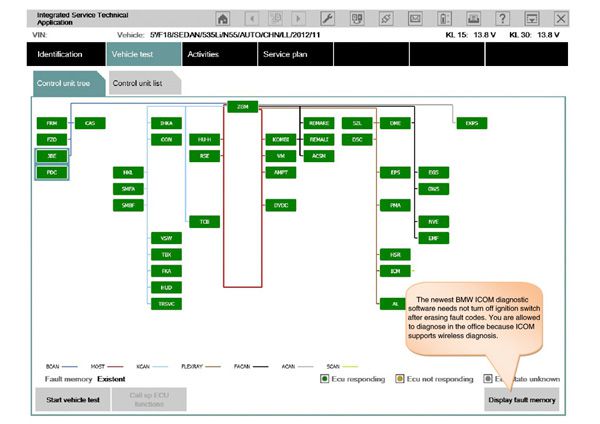Select the ZGM control unit node
Viewport: 600px width, 424px height.
pyautogui.click(x=242, y=106)
